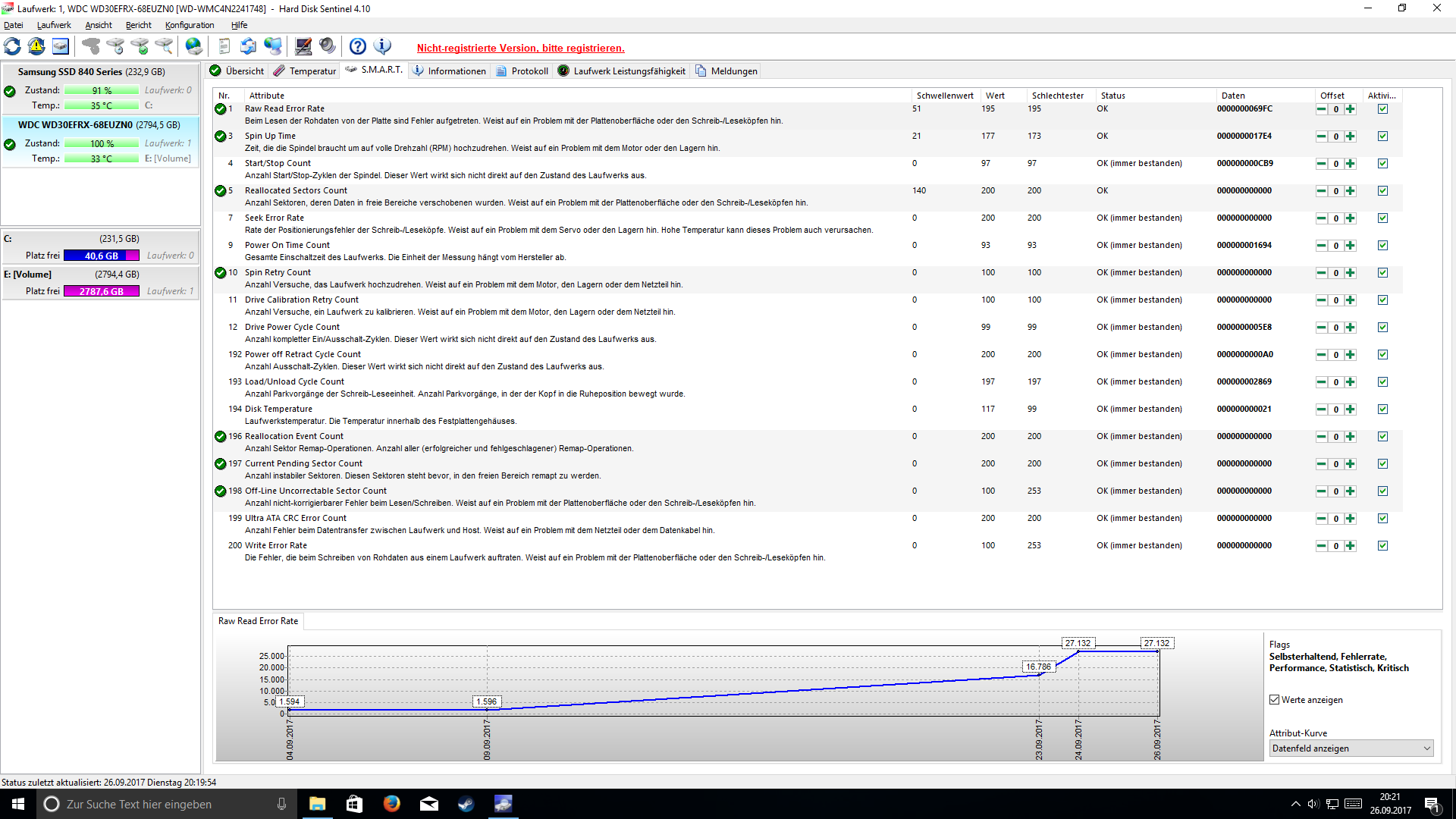This screenshot has width=1456, height=819.
Task: Click the info speech bubble icon
Action: tap(383, 46)
